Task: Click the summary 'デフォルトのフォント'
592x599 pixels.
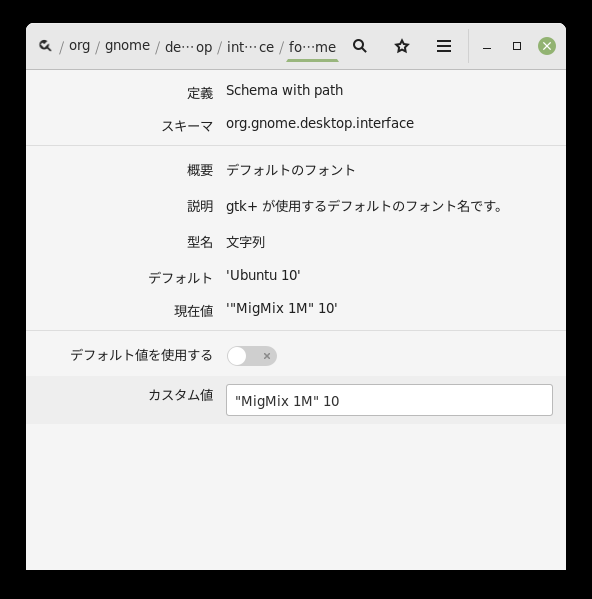Action: [291, 170]
